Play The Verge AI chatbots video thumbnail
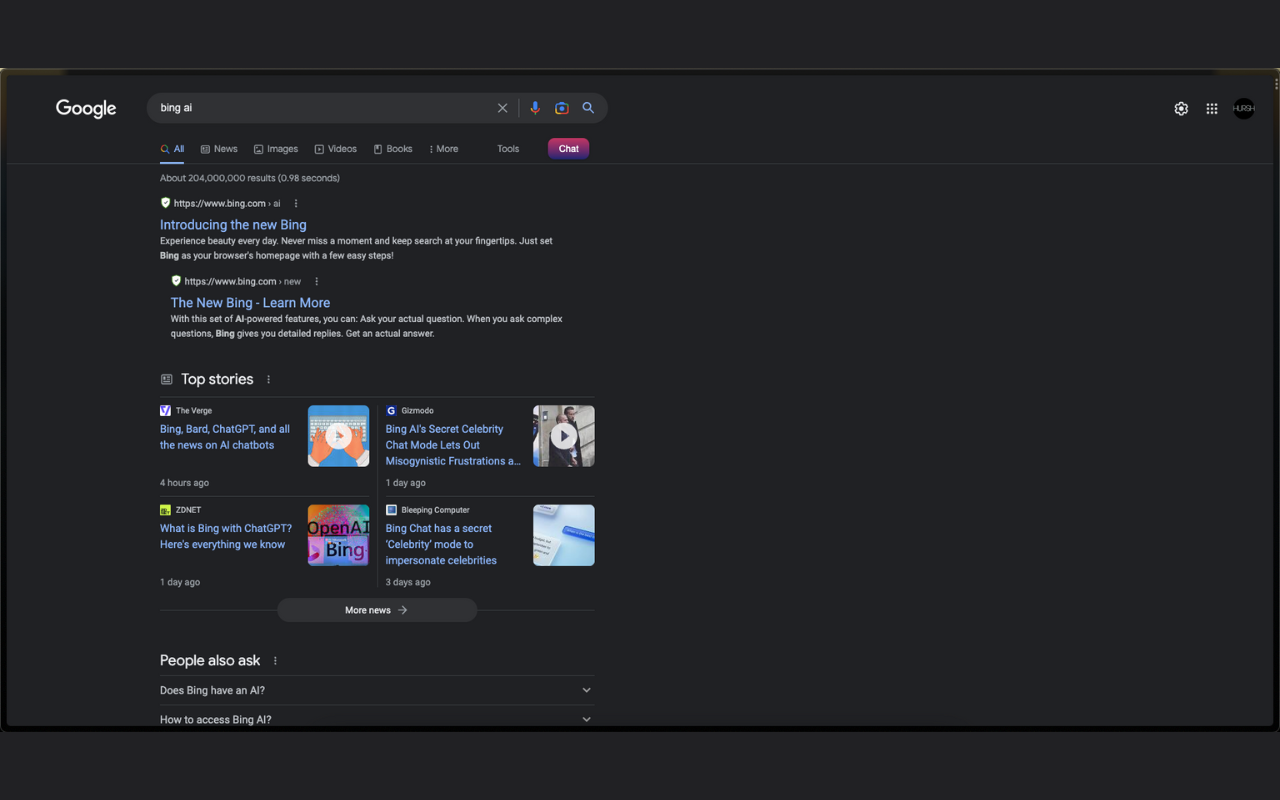This screenshot has height=800, width=1280. tap(338, 436)
